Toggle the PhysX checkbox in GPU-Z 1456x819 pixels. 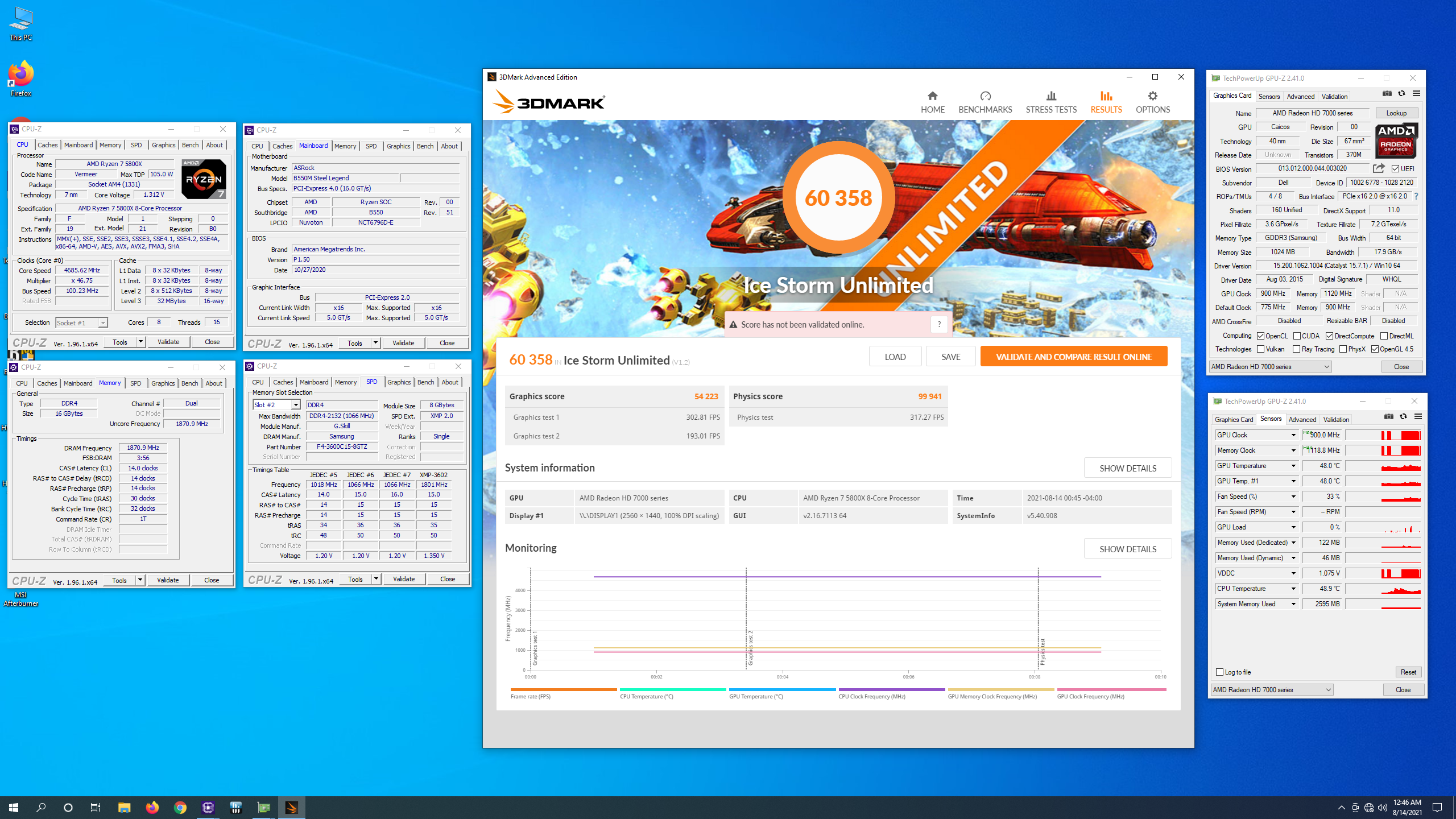tap(1343, 349)
